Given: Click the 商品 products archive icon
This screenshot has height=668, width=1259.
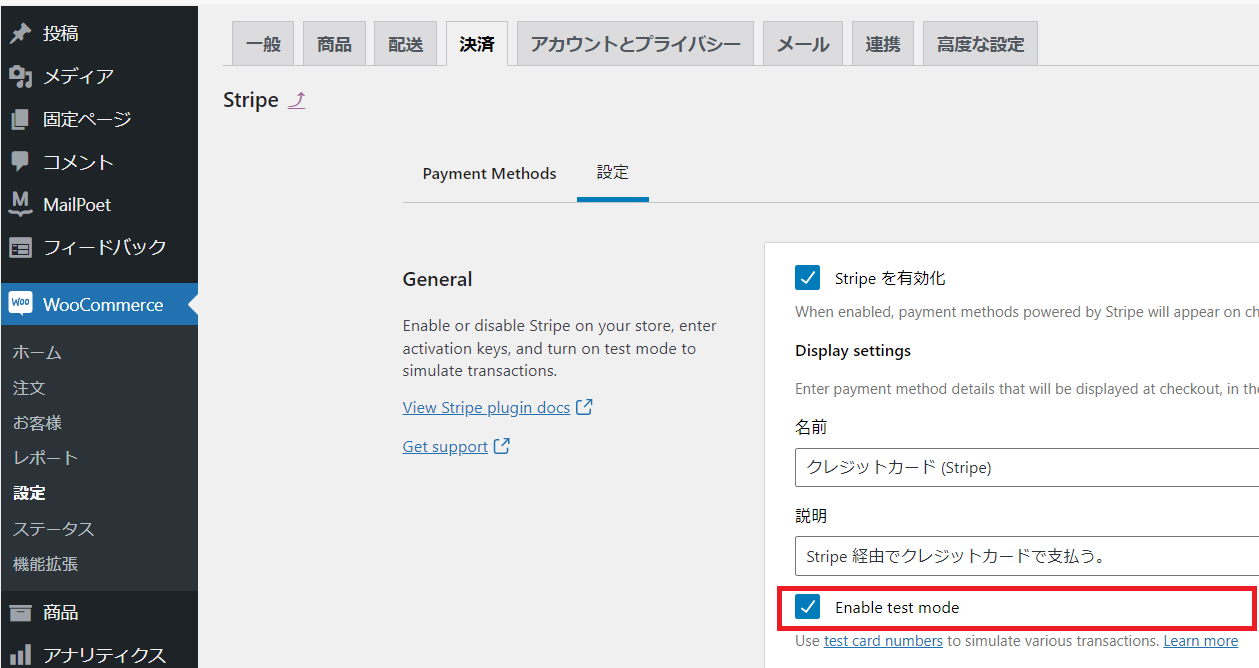Looking at the screenshot, I should tap(21, 612).
